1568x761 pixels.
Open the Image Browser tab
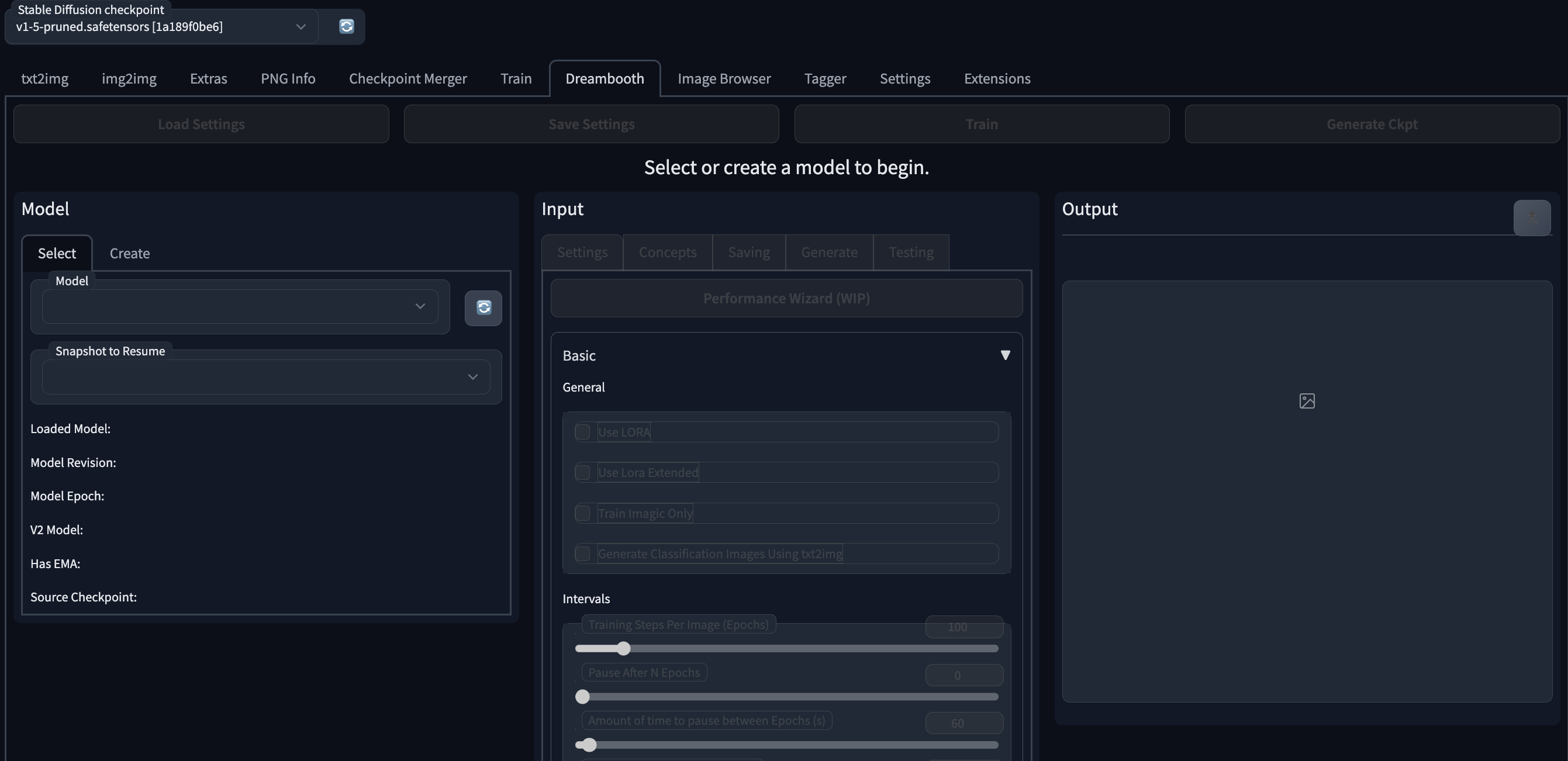[x=724, y=78]
